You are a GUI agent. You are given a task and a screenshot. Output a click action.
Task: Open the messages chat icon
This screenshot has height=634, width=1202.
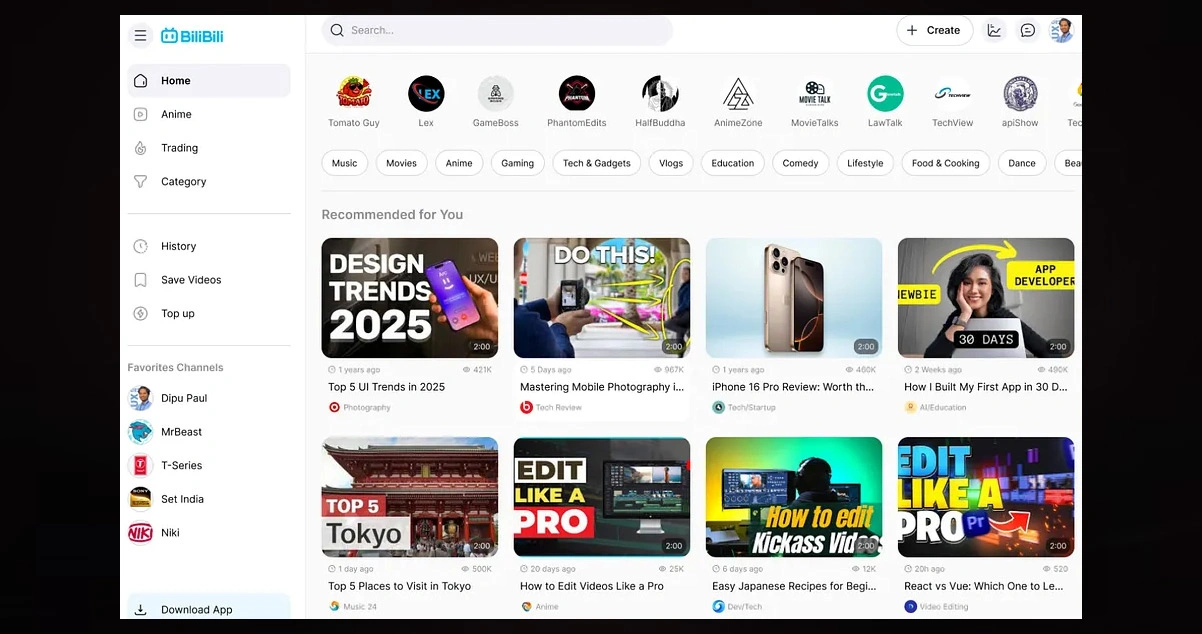(1027, 31)
